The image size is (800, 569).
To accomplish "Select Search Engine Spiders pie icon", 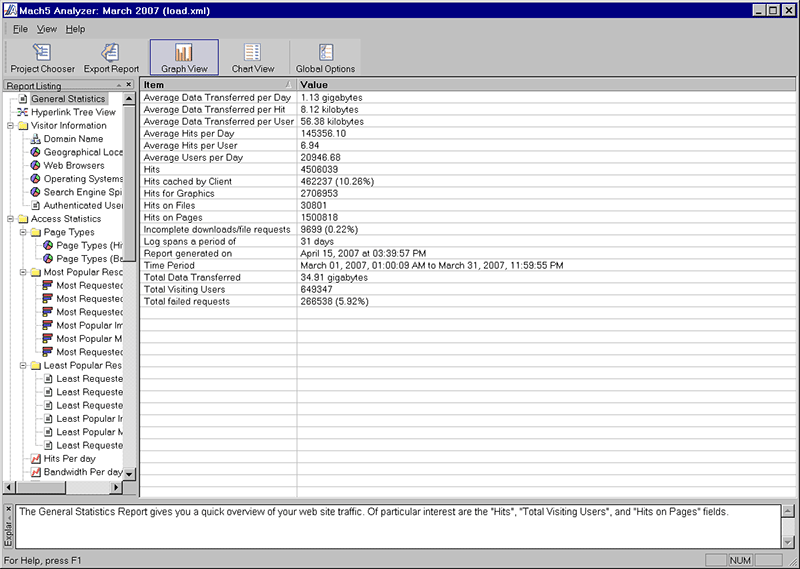I will pos(35,192).
